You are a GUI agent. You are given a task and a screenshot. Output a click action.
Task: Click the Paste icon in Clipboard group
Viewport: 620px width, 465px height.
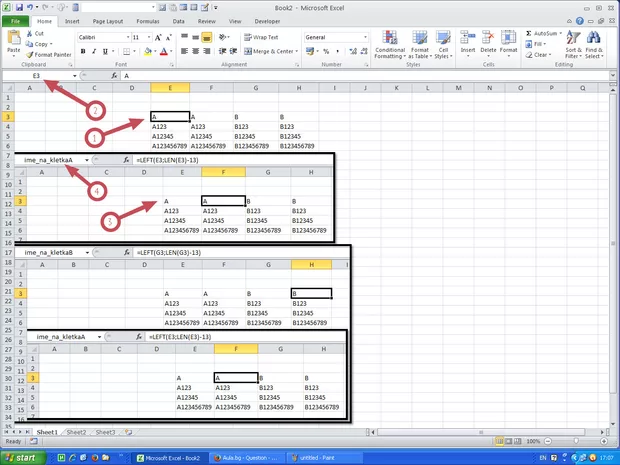[14, 39]
